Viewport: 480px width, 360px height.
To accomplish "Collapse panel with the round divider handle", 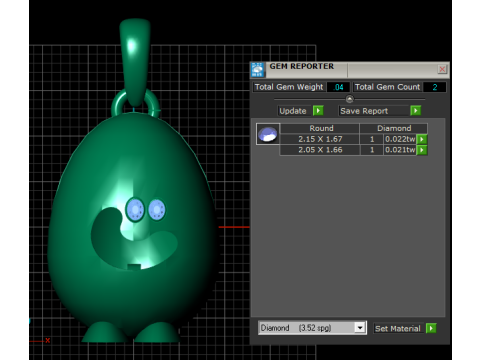I will pyautogui.click(x=349, y=99).
